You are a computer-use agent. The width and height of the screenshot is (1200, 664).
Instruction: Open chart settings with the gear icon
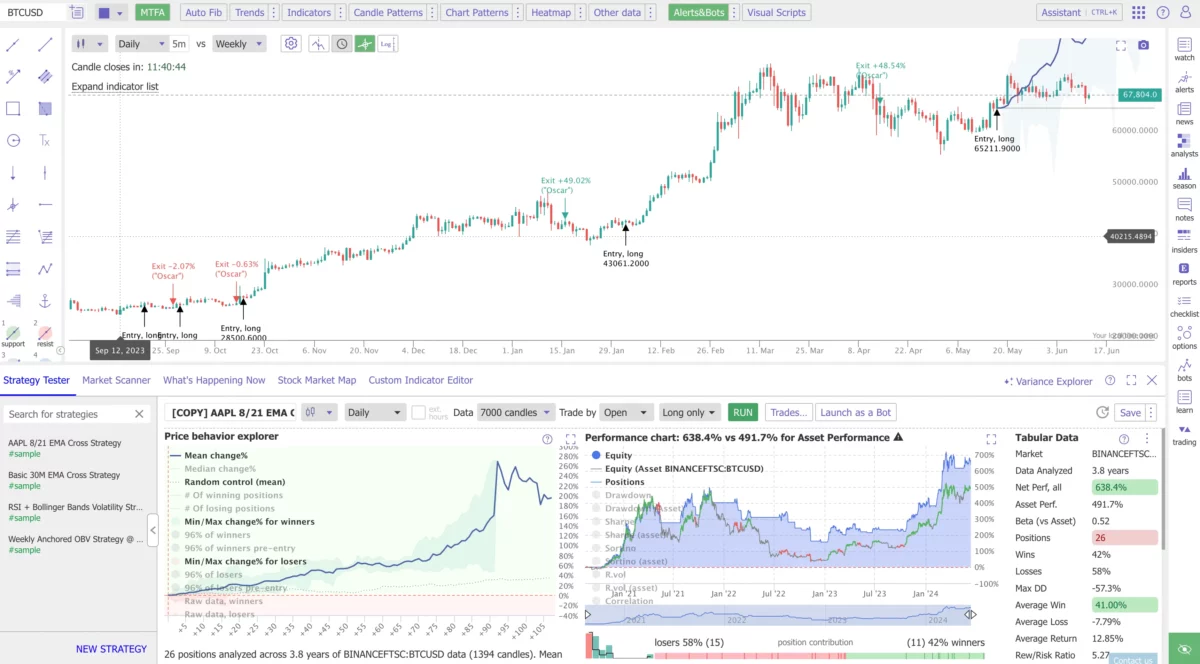[x=290, y=43]
